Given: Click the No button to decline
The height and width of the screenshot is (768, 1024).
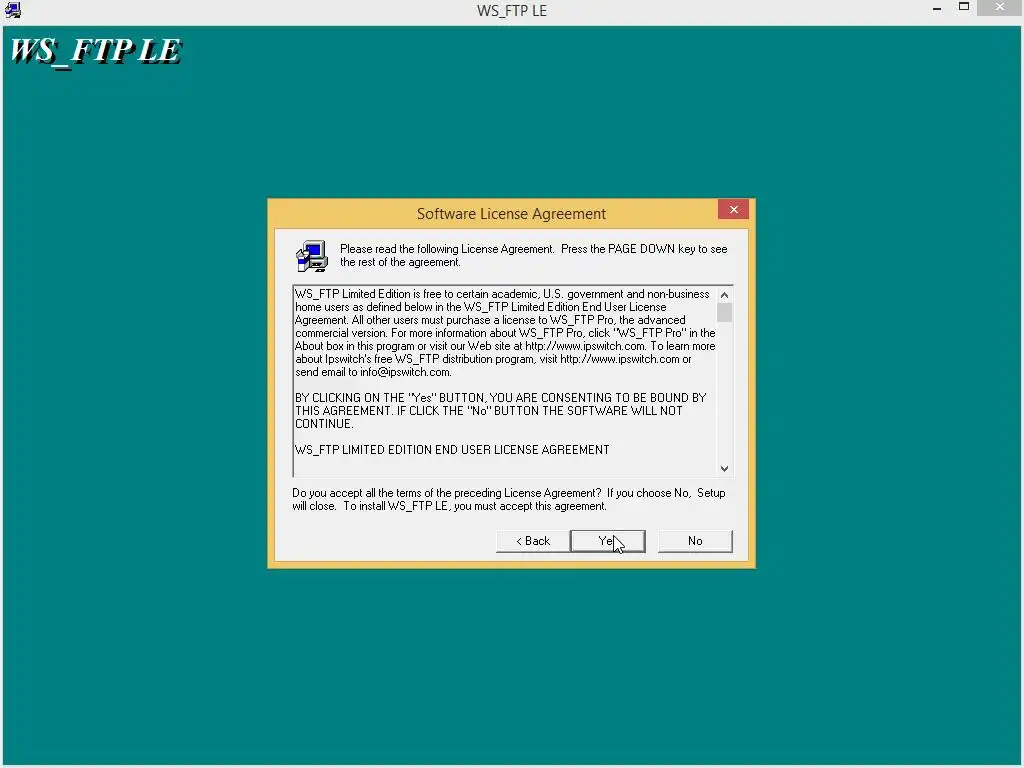Looking at the screenshot, I should [x=695, y=541].
